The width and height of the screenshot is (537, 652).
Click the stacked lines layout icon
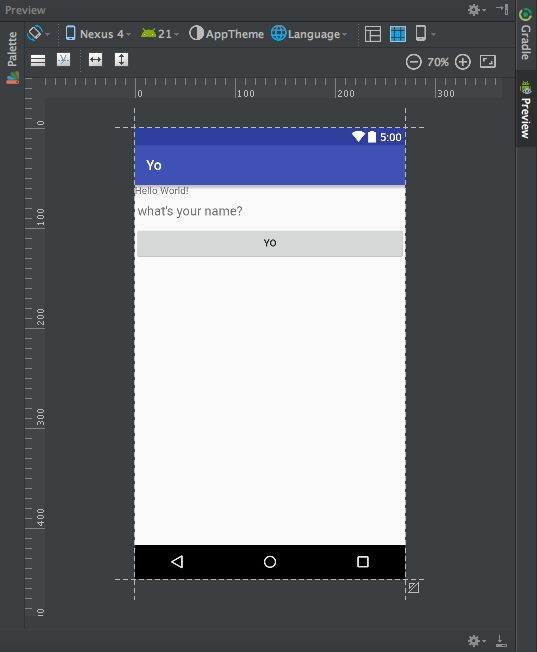pos(38,60)
